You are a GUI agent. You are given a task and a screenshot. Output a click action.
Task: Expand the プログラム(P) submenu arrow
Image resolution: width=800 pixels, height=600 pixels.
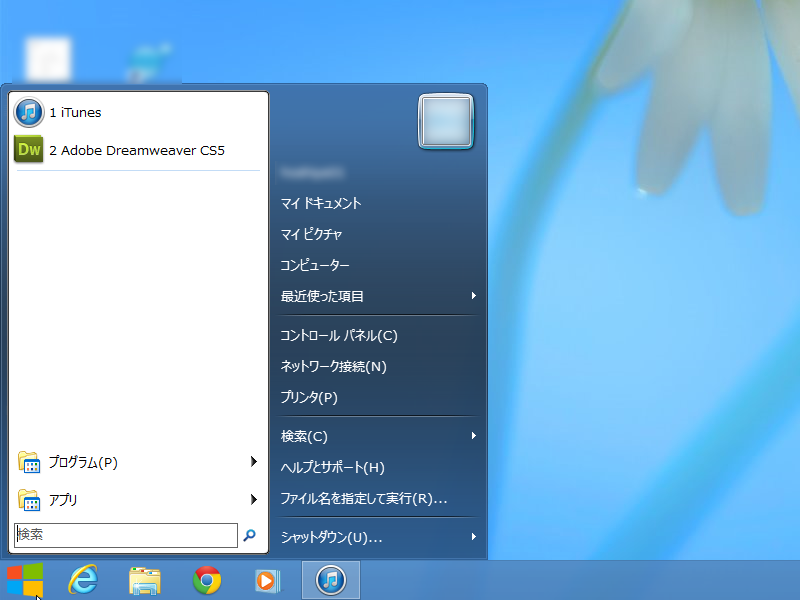[254, 462]
